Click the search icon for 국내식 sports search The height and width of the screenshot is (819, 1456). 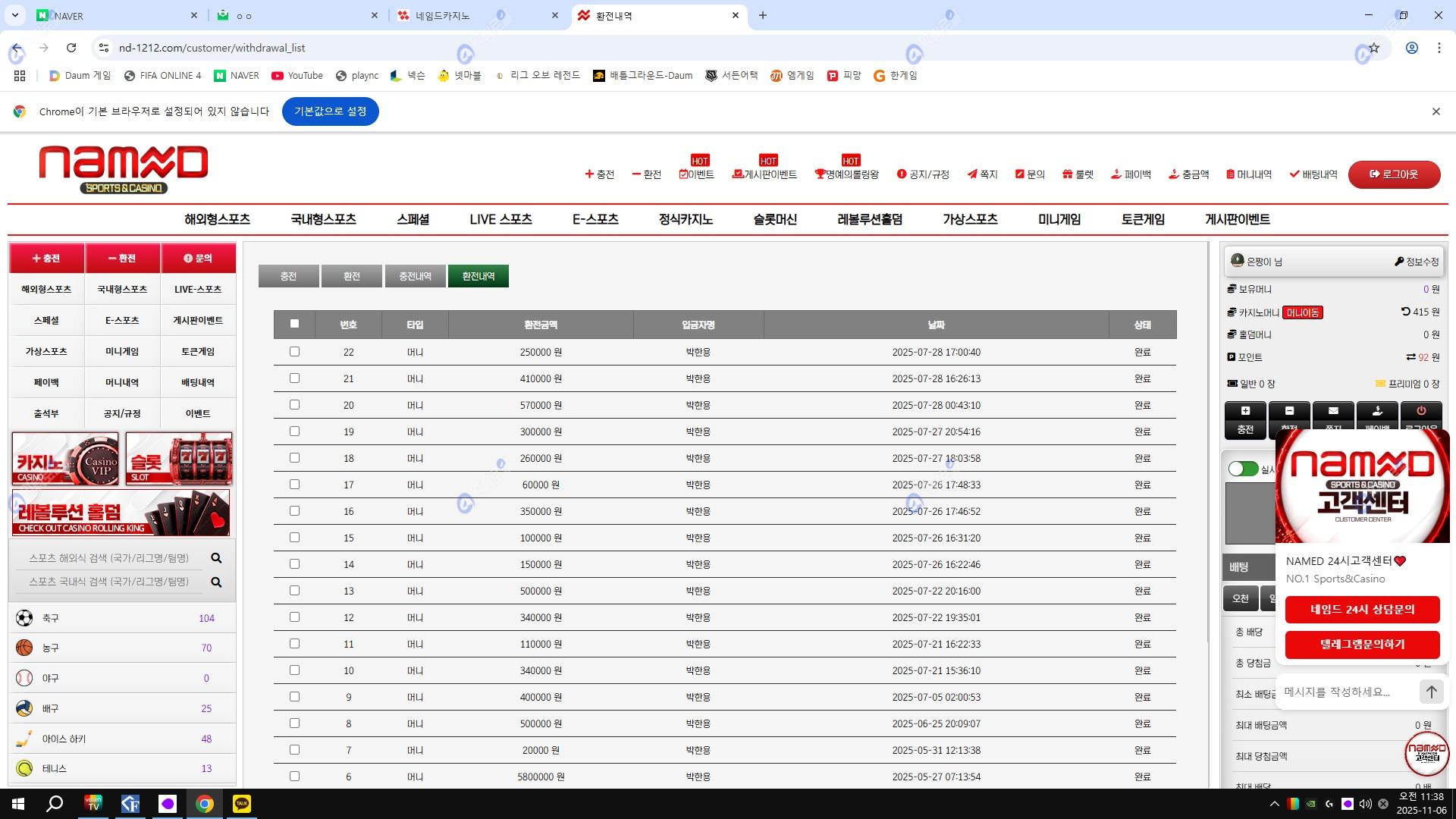coord(216,582)
